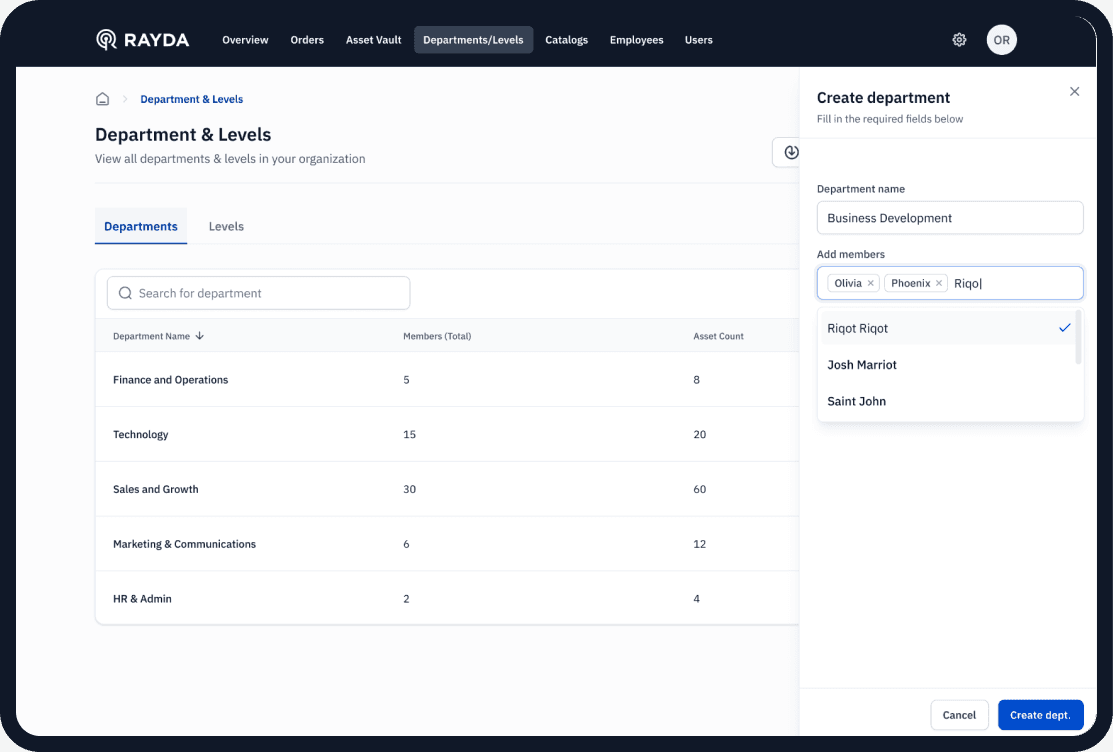Screen dimensions: 1113x752
Task: Open the Technology department row
Action: (447, 435)
